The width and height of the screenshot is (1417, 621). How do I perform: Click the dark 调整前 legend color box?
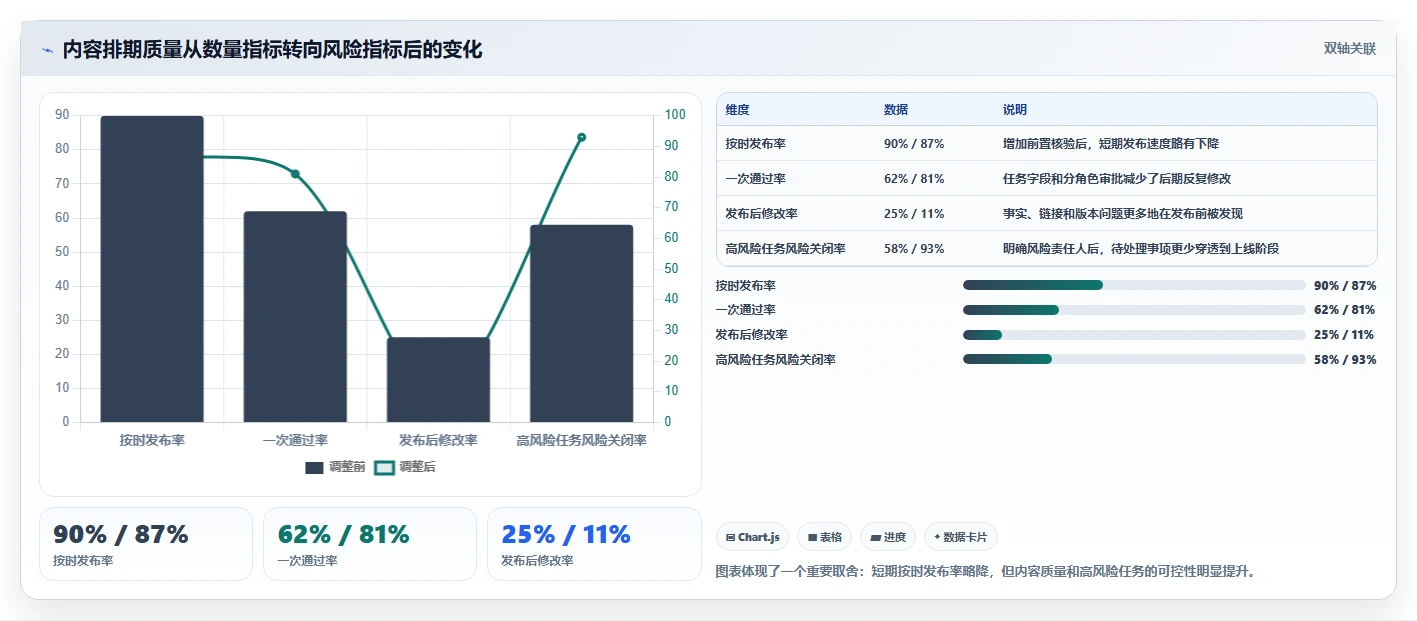pos(314,467)
